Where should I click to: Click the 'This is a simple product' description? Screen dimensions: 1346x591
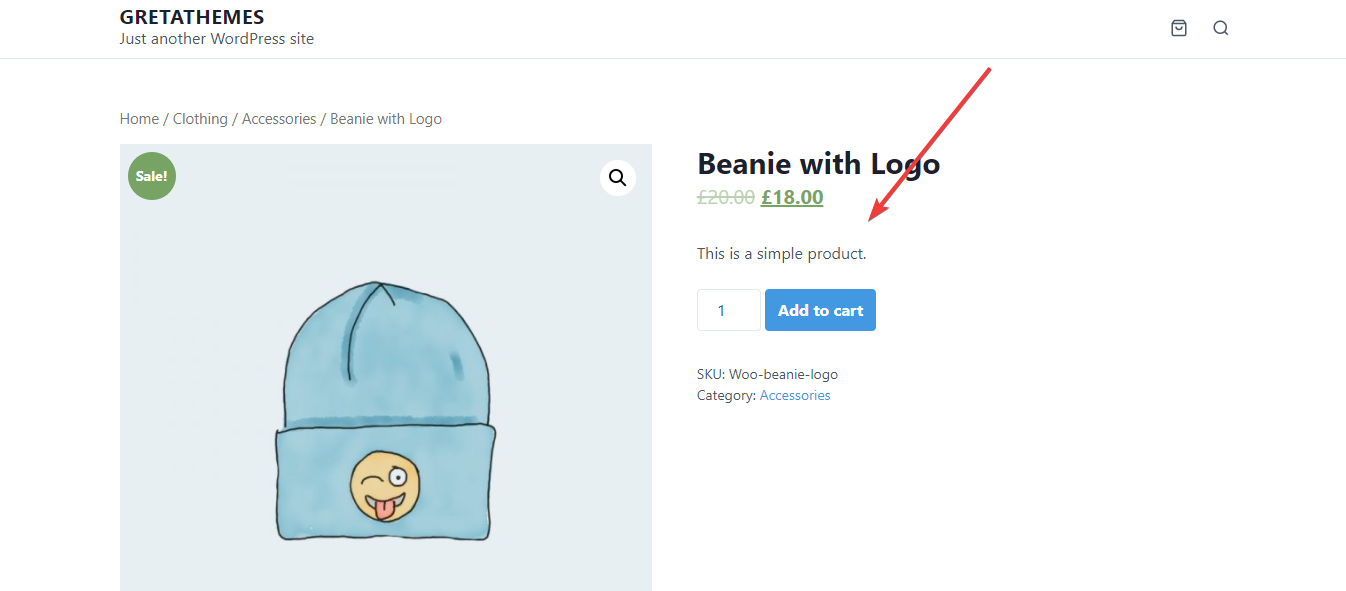[x=781, y=254]
